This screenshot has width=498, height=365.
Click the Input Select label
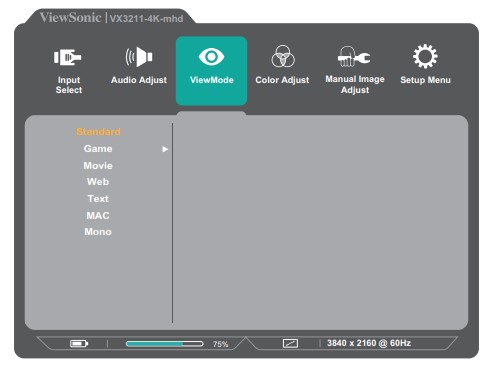[x=69, y=85]
